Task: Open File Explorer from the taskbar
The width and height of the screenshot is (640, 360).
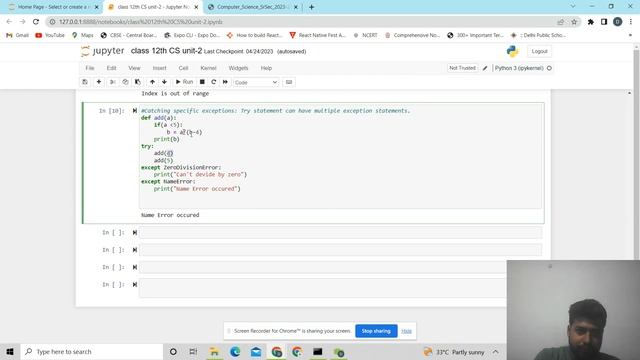Action: [x=214, y=351]
